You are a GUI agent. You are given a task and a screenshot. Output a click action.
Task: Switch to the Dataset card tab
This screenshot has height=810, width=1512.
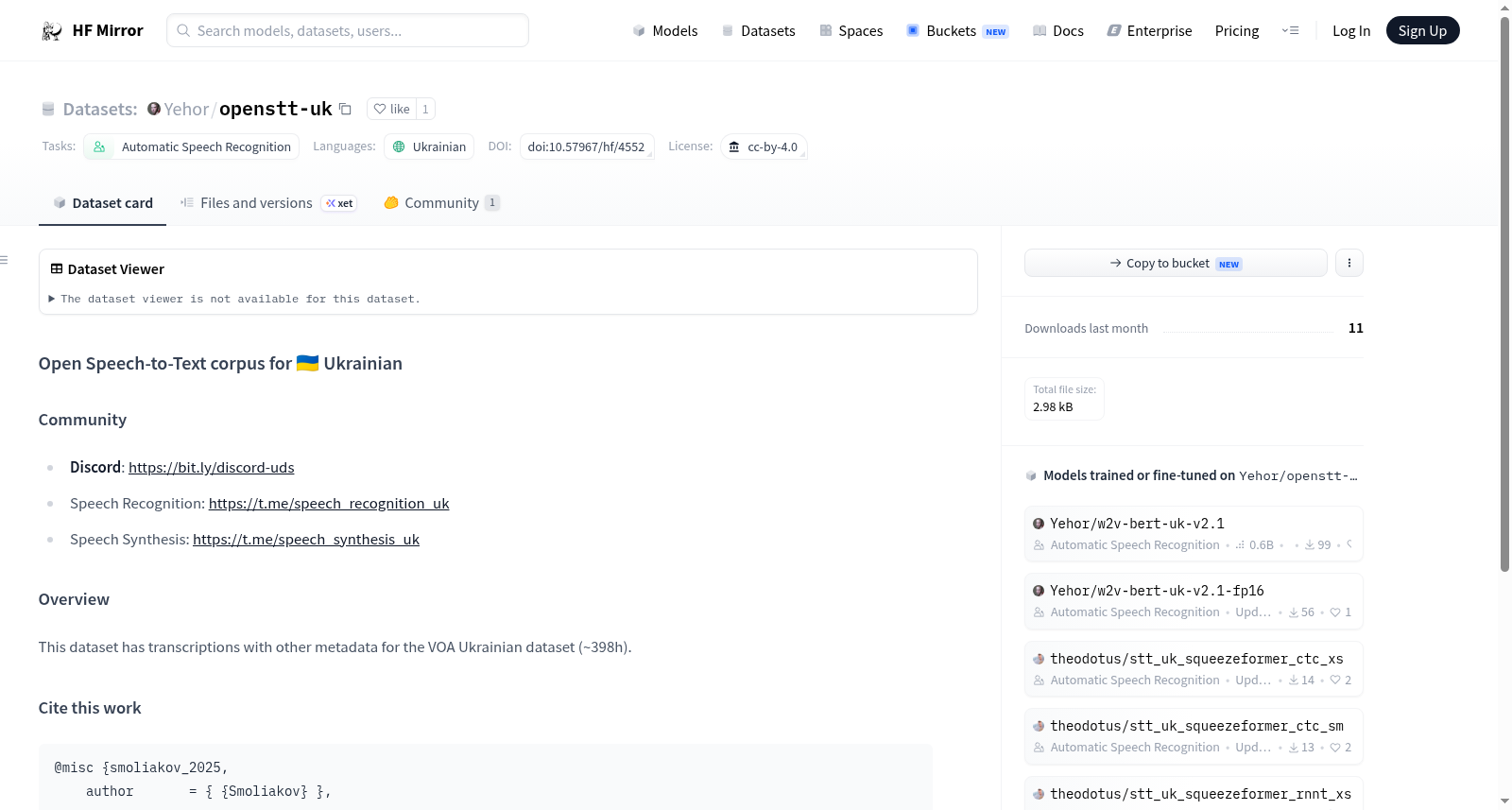pos(103,203)
